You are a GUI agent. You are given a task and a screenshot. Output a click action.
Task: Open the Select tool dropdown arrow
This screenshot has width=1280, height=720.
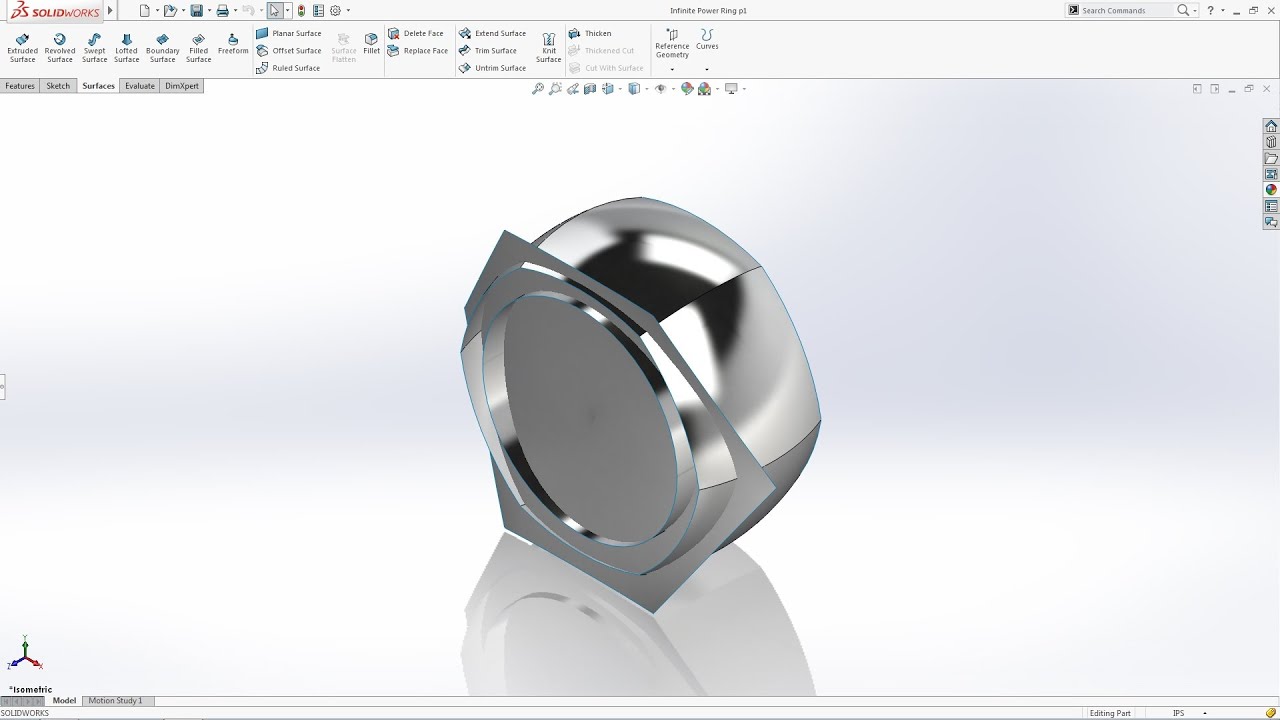[x=287, y=11]
